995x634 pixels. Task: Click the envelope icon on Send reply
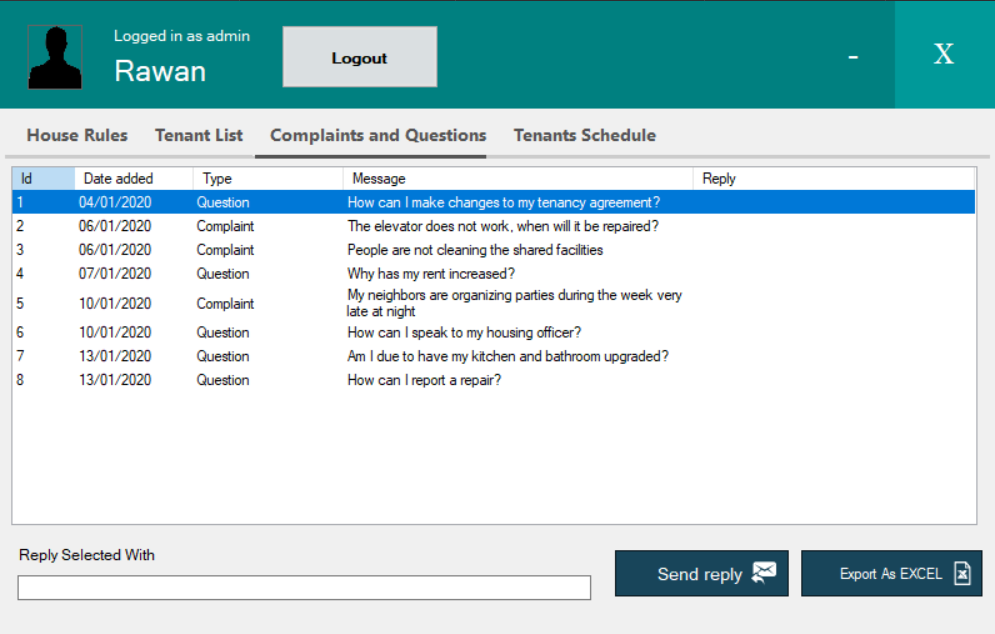[763, 572]
